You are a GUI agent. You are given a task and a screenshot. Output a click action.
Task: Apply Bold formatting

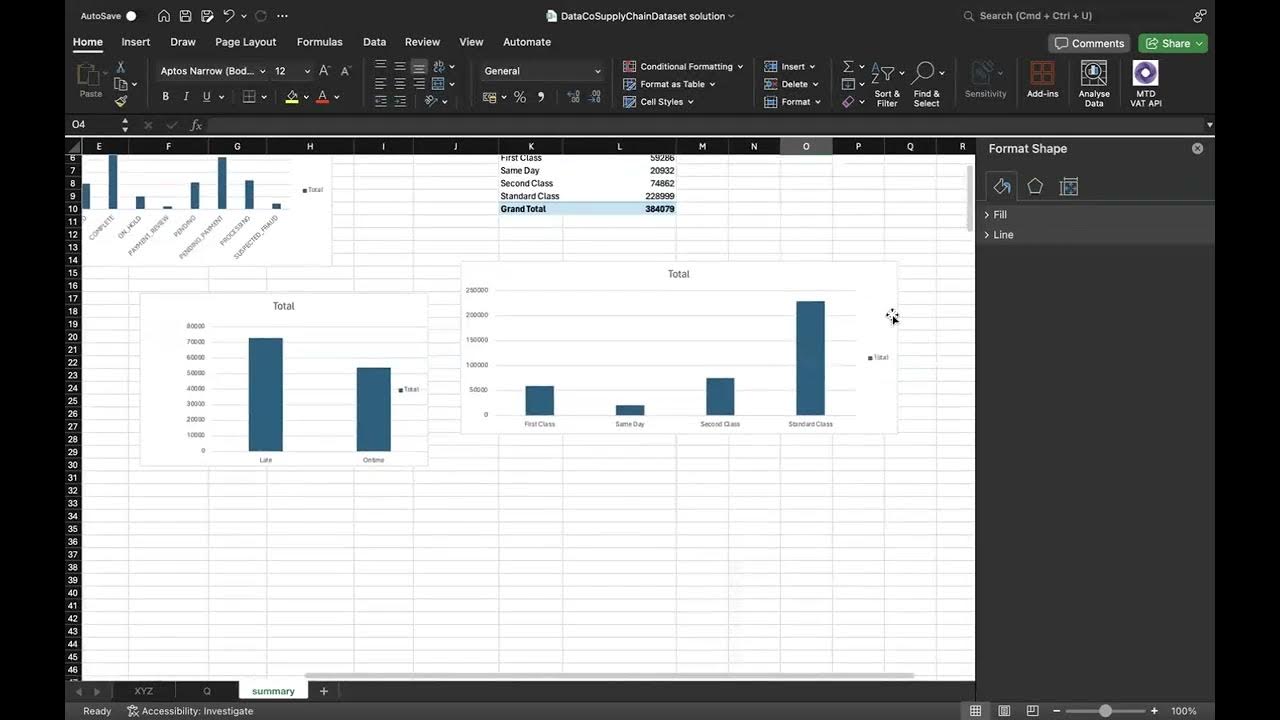[165, 97]
